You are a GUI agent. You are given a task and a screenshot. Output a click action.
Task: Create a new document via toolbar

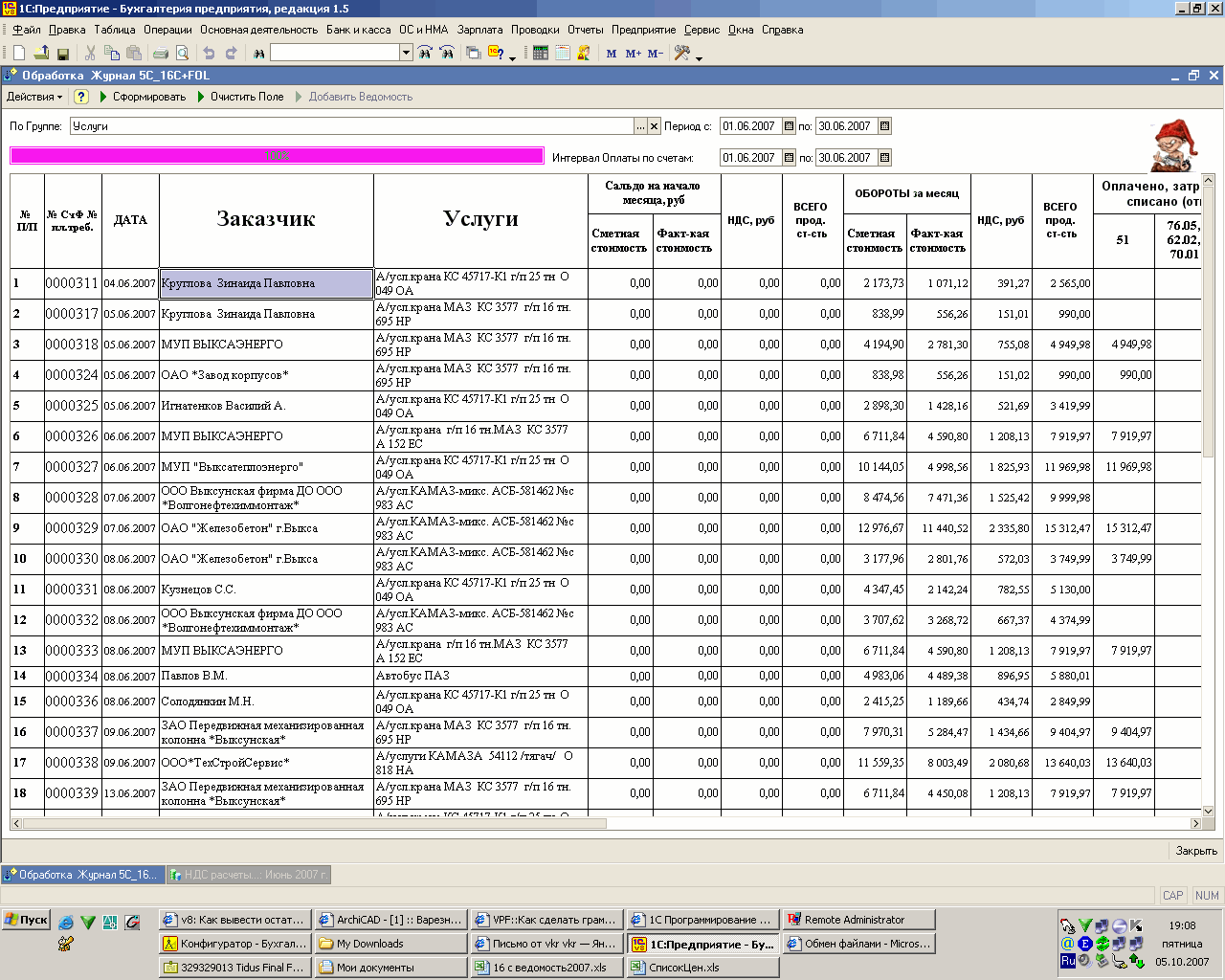(x=19, y=54)
